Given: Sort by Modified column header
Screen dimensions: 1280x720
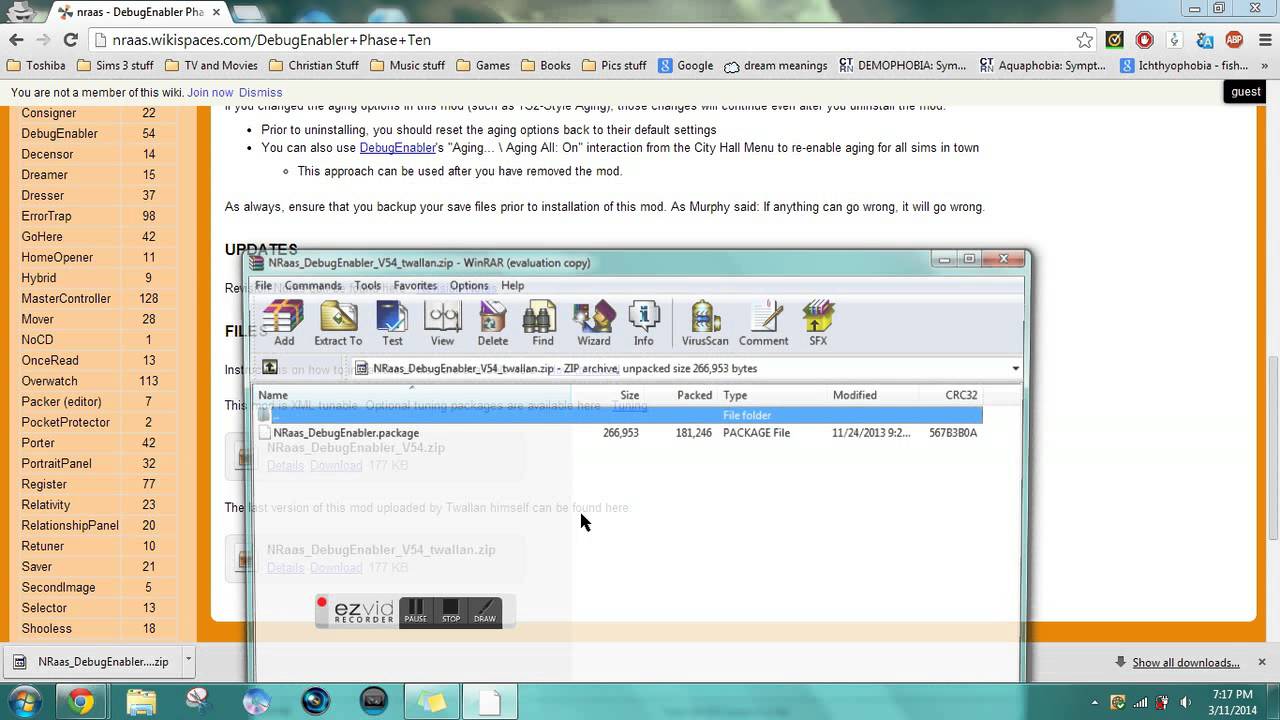Looking at the screenshot, I should click(x=873, y=395).
